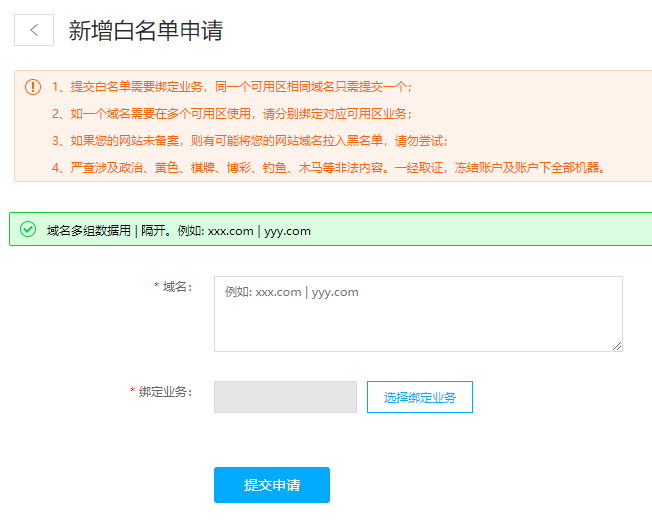
Task: Click warning line 1 about 提交白名单需要绑定业务
Action: tap(231, 87)
